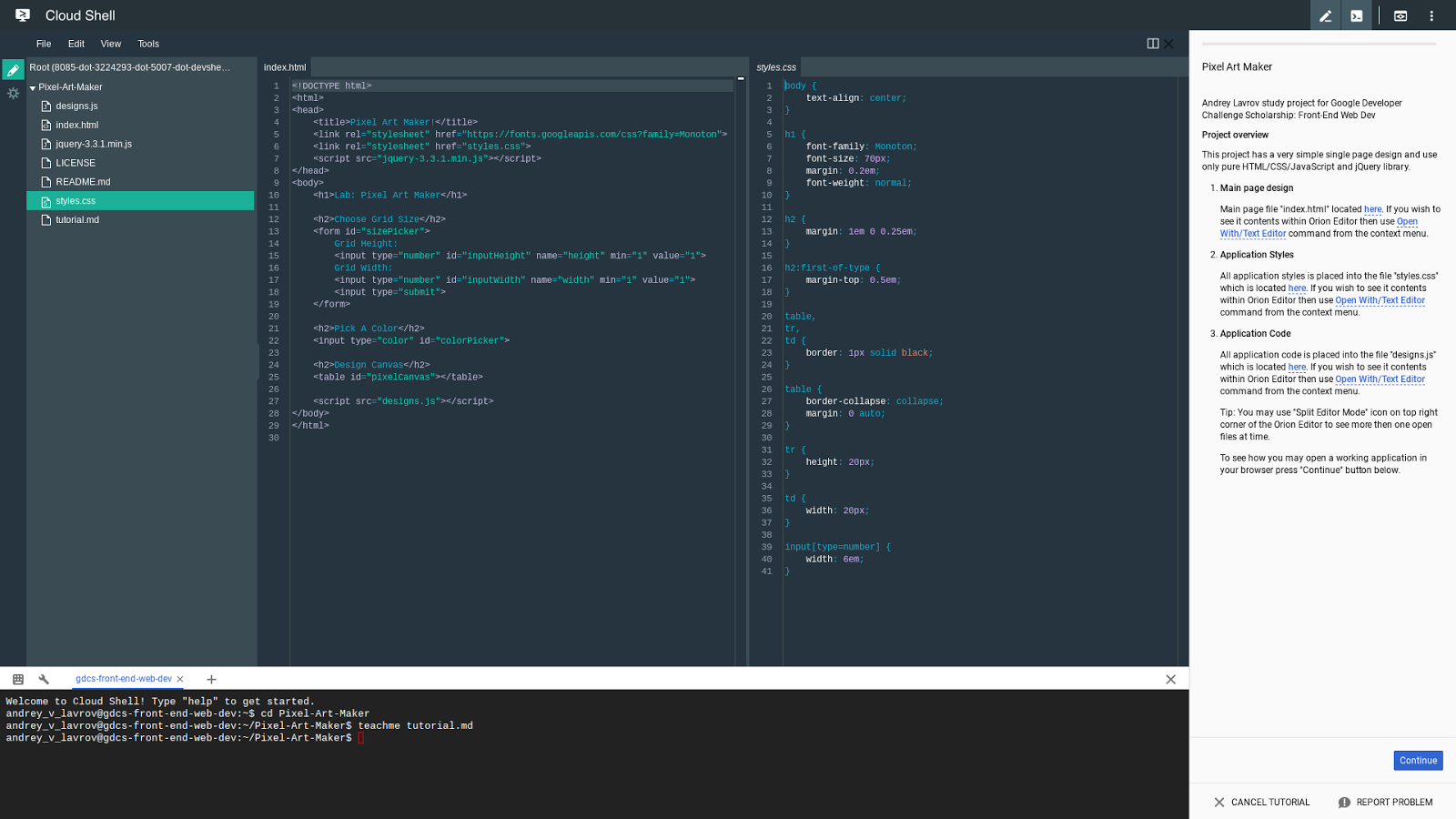Click the wrench icon in the terminal bar
The image size is (1456, 819).
[45, 679]
